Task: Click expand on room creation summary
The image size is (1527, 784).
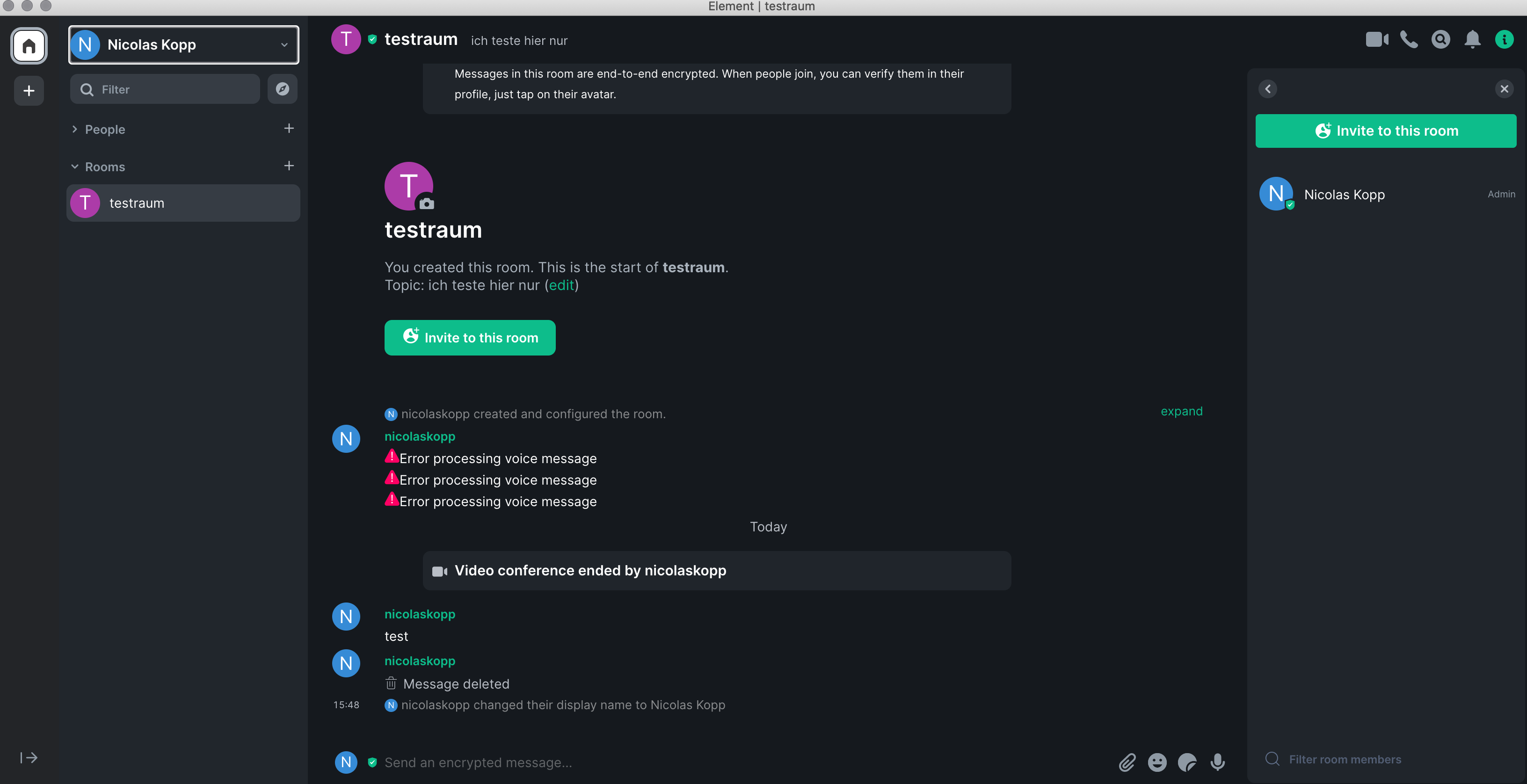Action: tap(1181, 411)
